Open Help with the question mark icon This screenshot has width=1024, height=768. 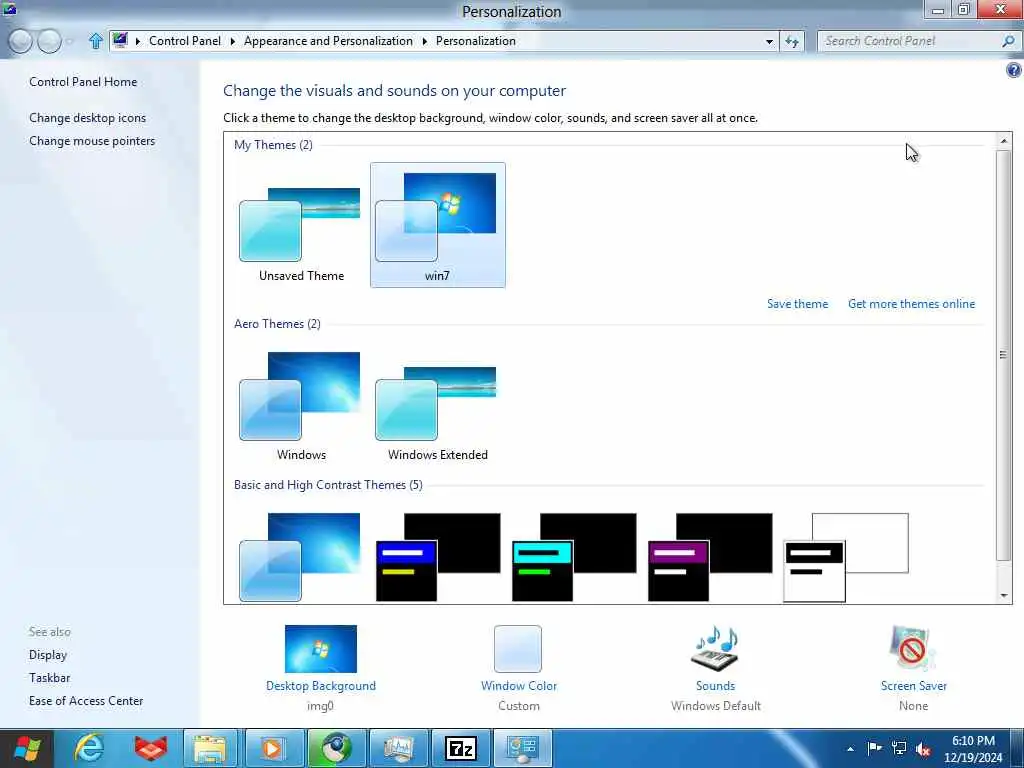1014,70
